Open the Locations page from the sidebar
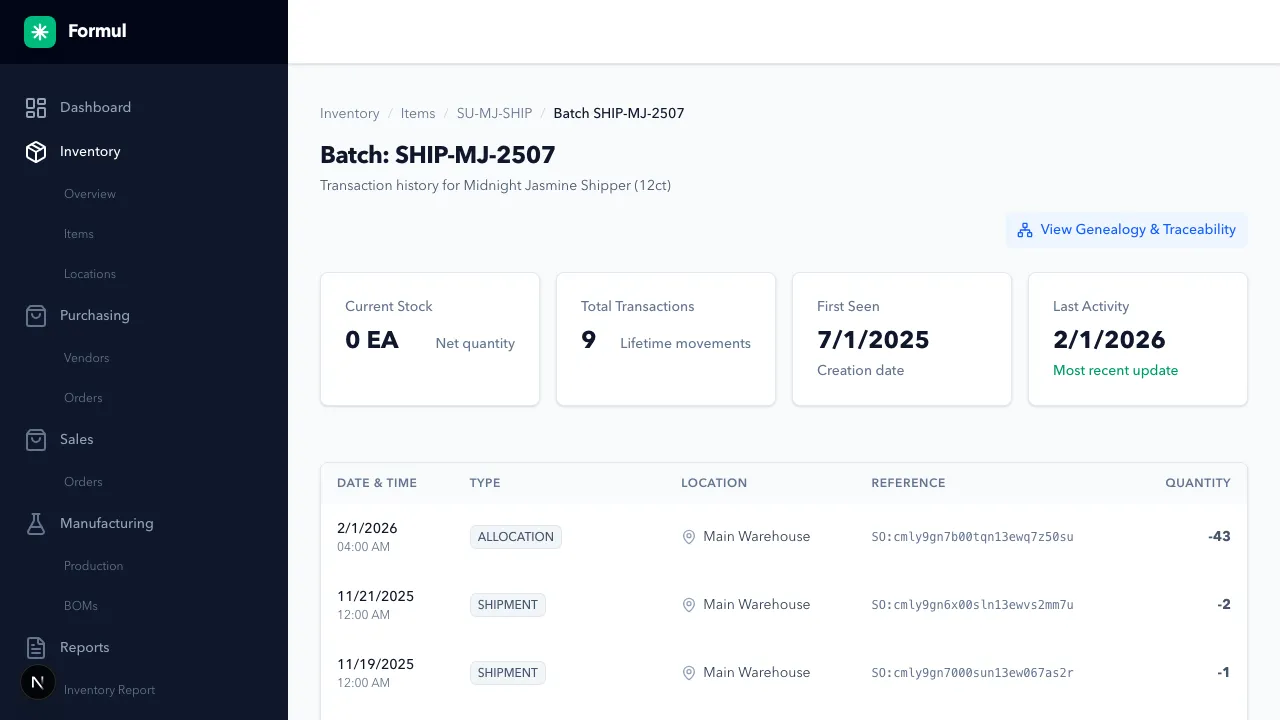 (x=89, y=273)
